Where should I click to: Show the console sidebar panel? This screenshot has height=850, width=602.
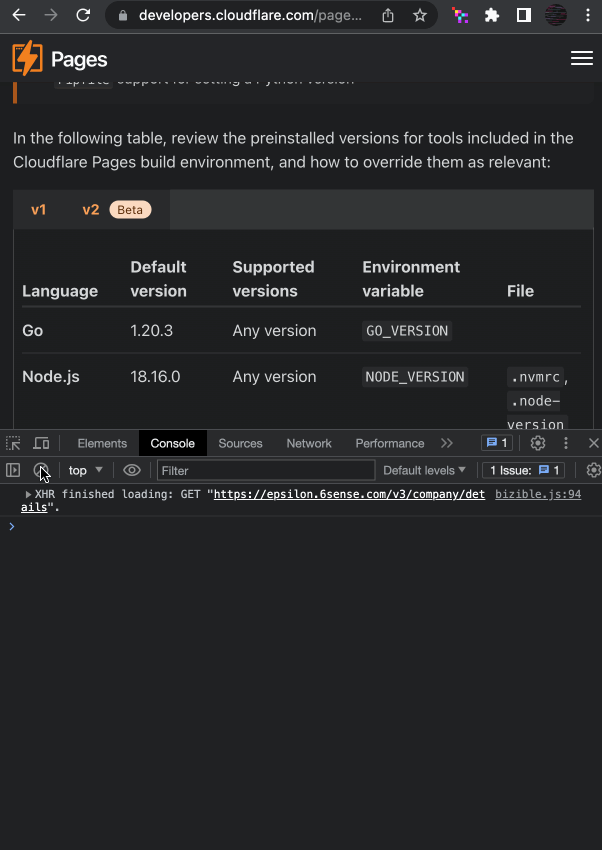pos(13,470)
